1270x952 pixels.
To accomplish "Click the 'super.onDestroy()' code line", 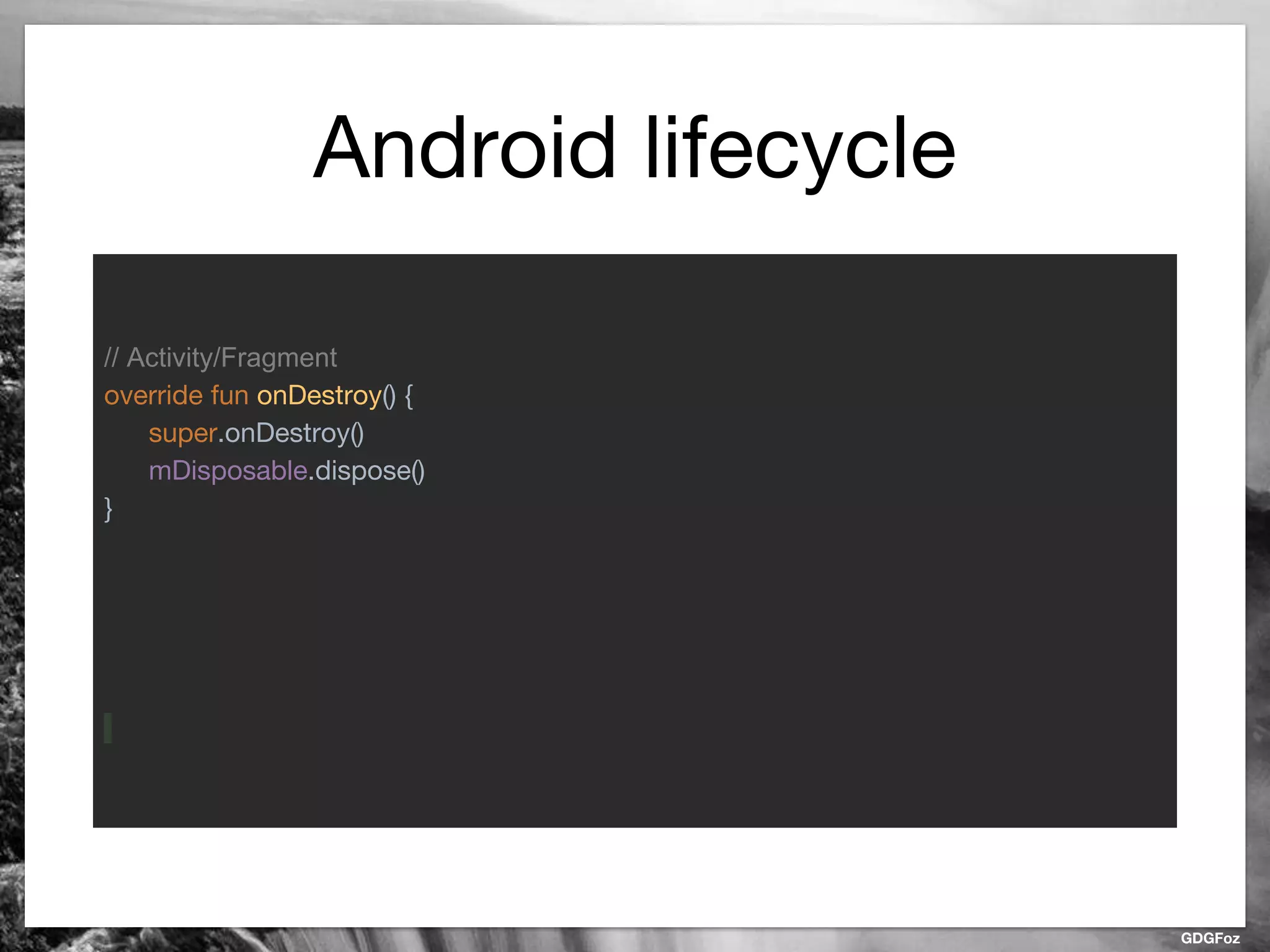I will [256, 433].
